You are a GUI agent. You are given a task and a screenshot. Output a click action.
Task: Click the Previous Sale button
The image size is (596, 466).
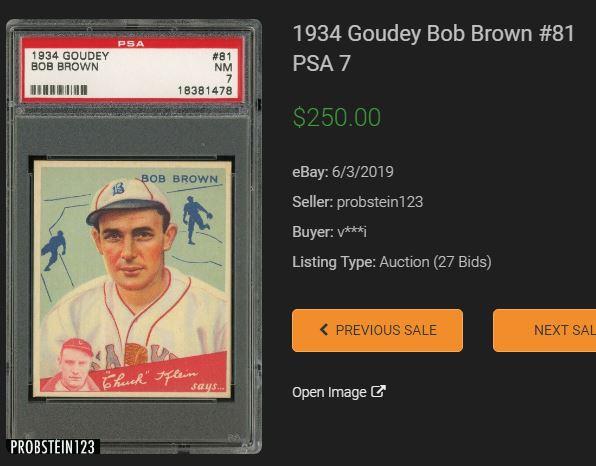(377, 330)
